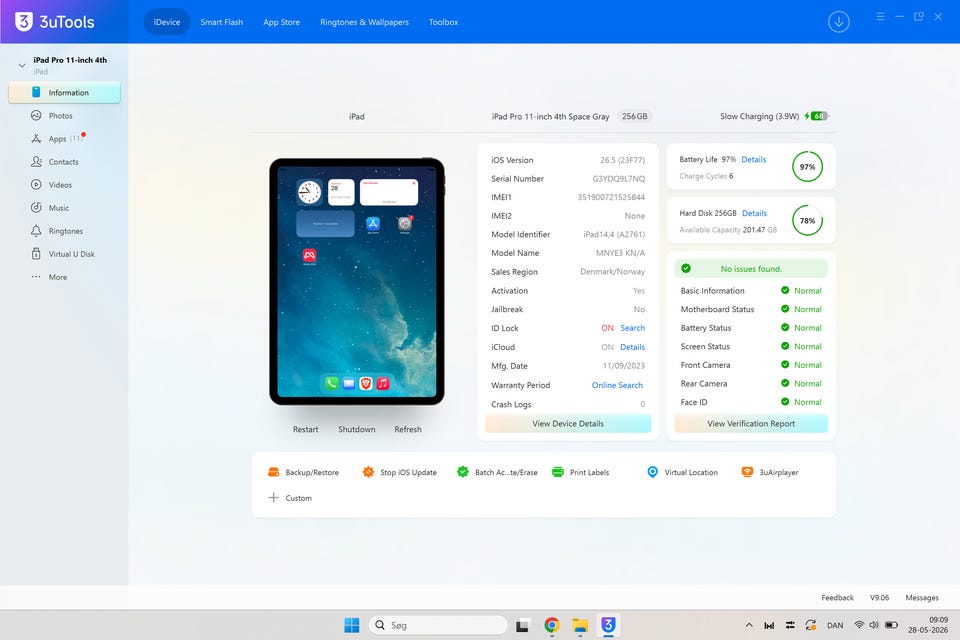960x640 pixels.
Task: Click the 3uTools taskbar icon
Action: pyautogui.click(x=608, y=625)
